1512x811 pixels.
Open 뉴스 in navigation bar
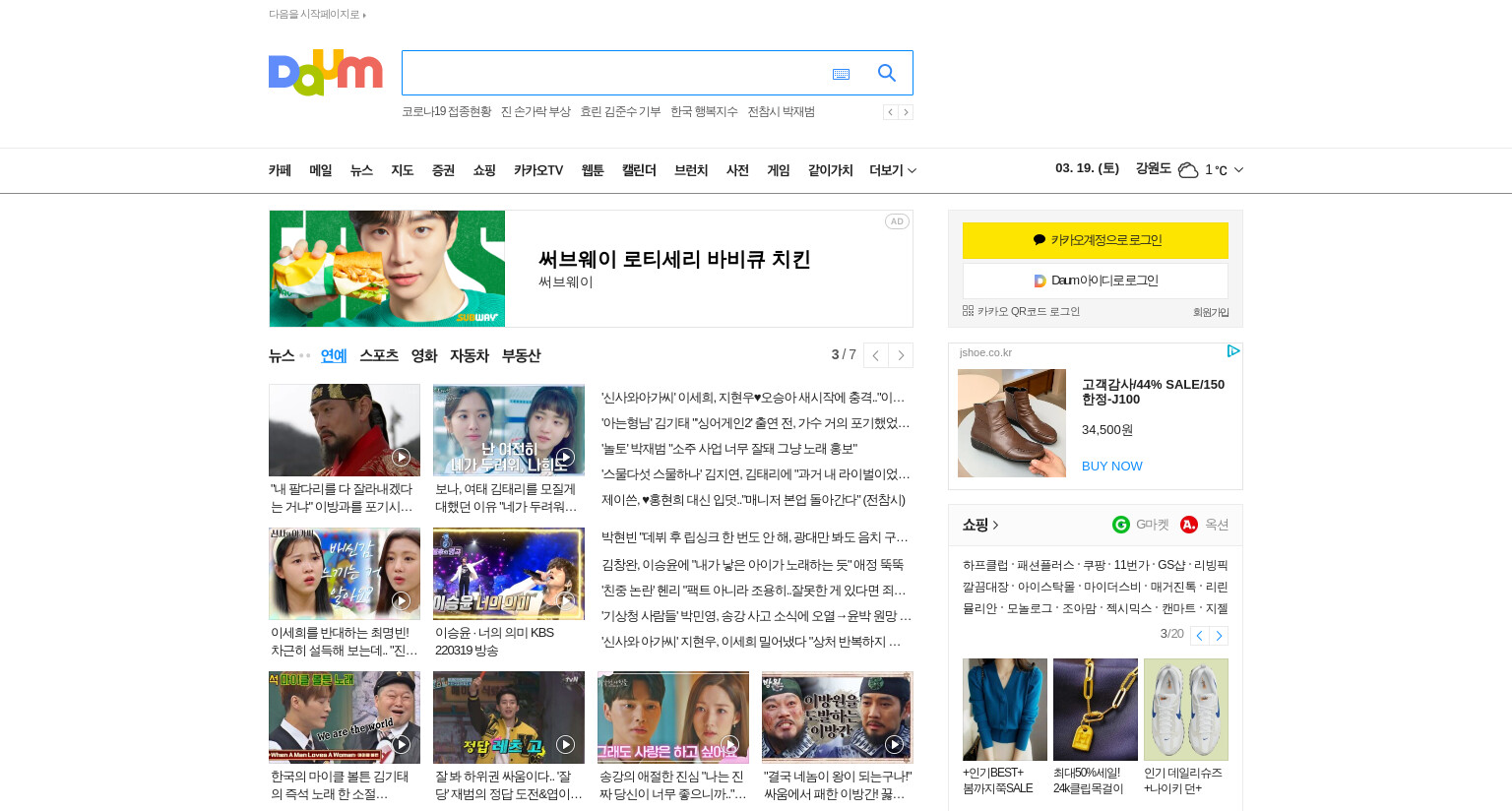tap(361, 170)
